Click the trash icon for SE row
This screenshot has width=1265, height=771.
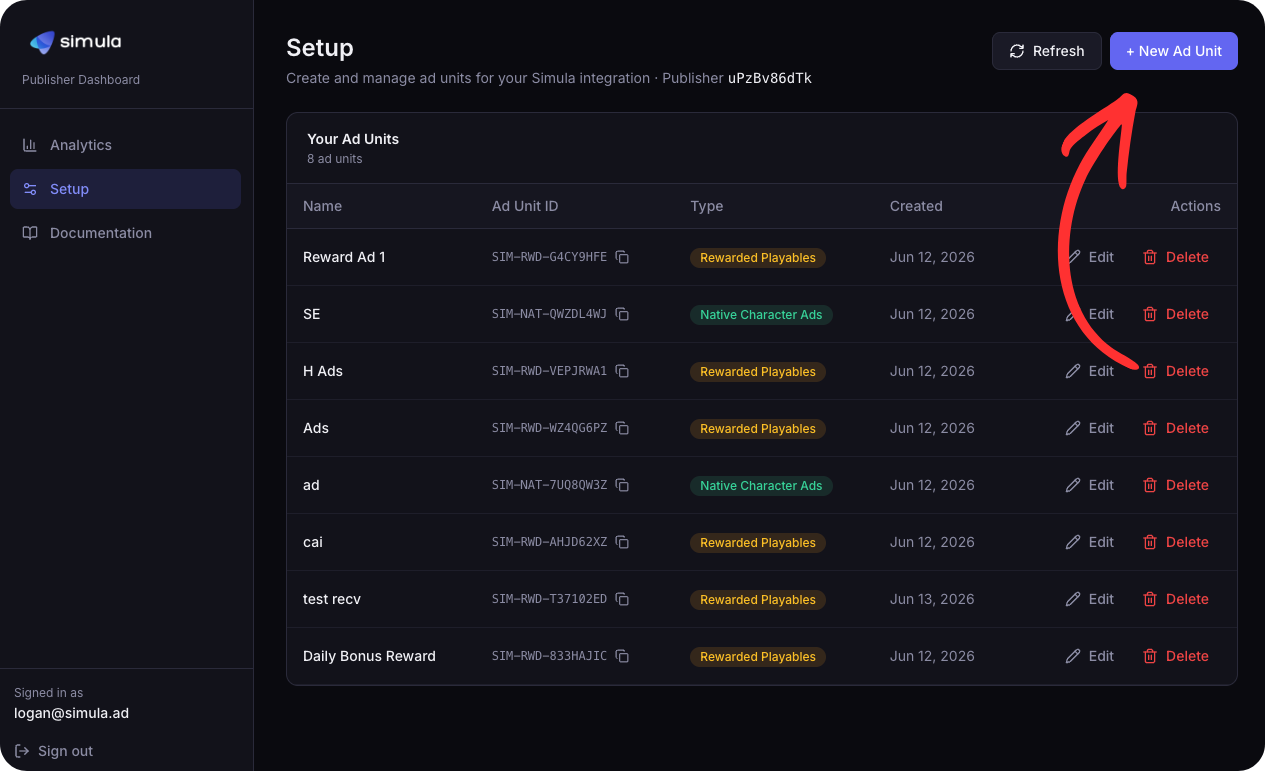pyautogui.click(x=1150, y=314)
